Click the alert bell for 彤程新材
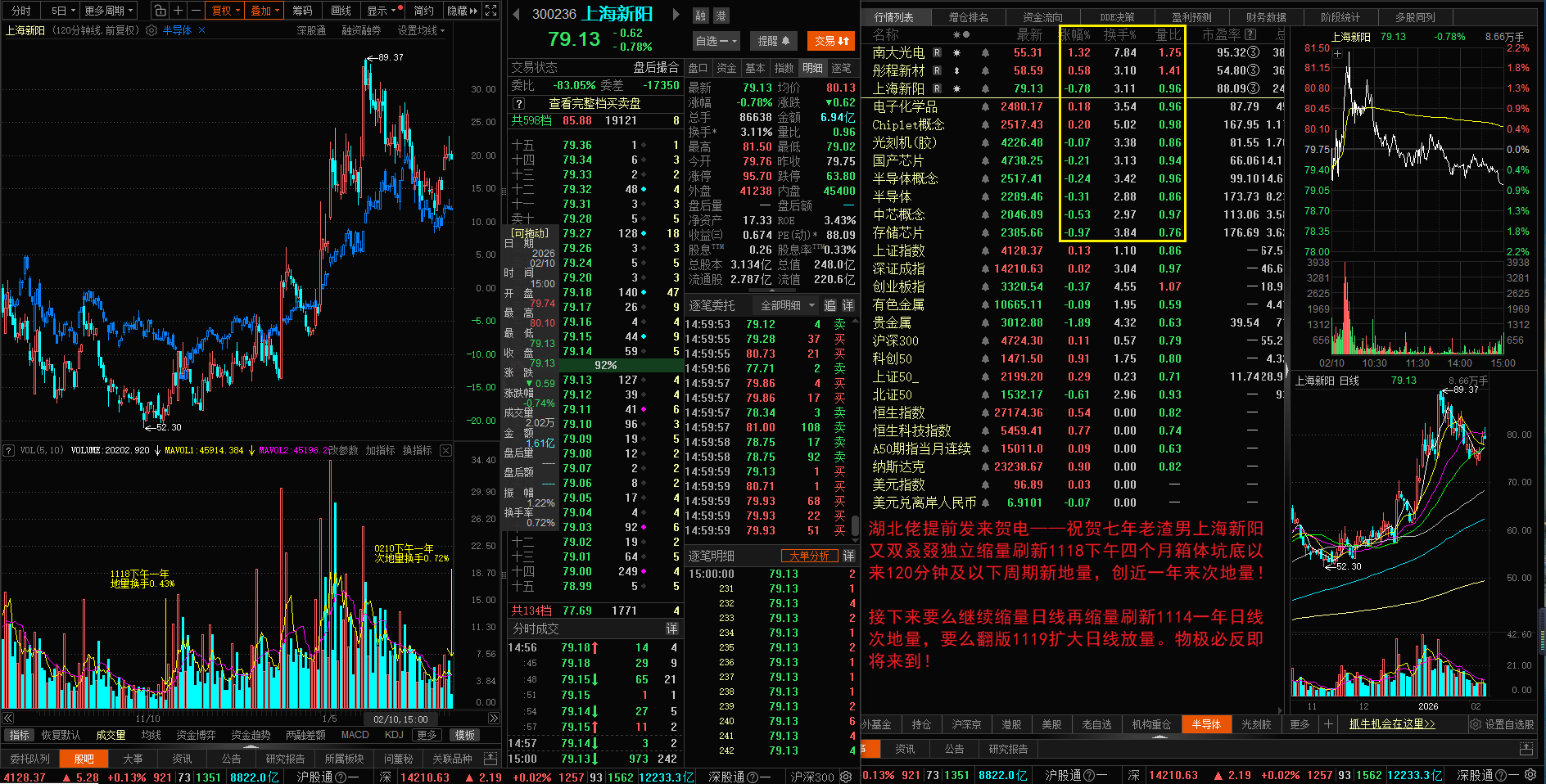Image resolution: width=1546 pixels, height=784 pixels. (x=985, y=70)
